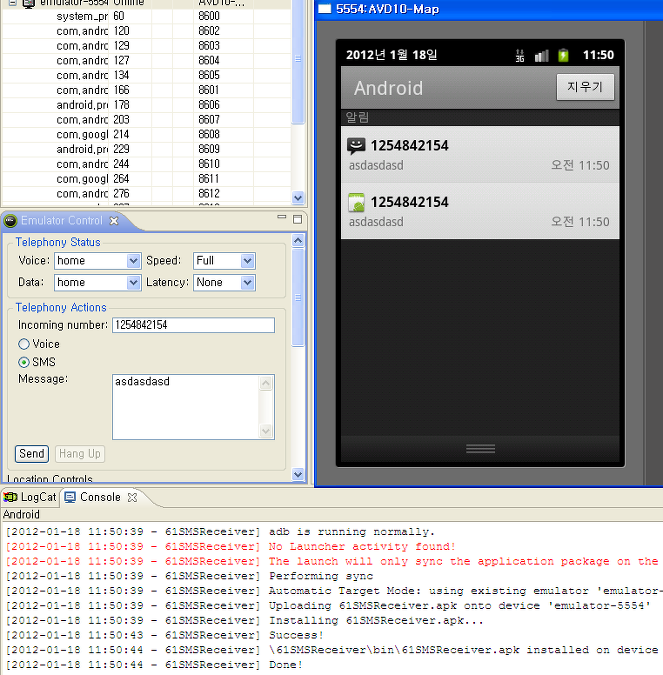Tap the notification shade drag handle

[480, 449]
